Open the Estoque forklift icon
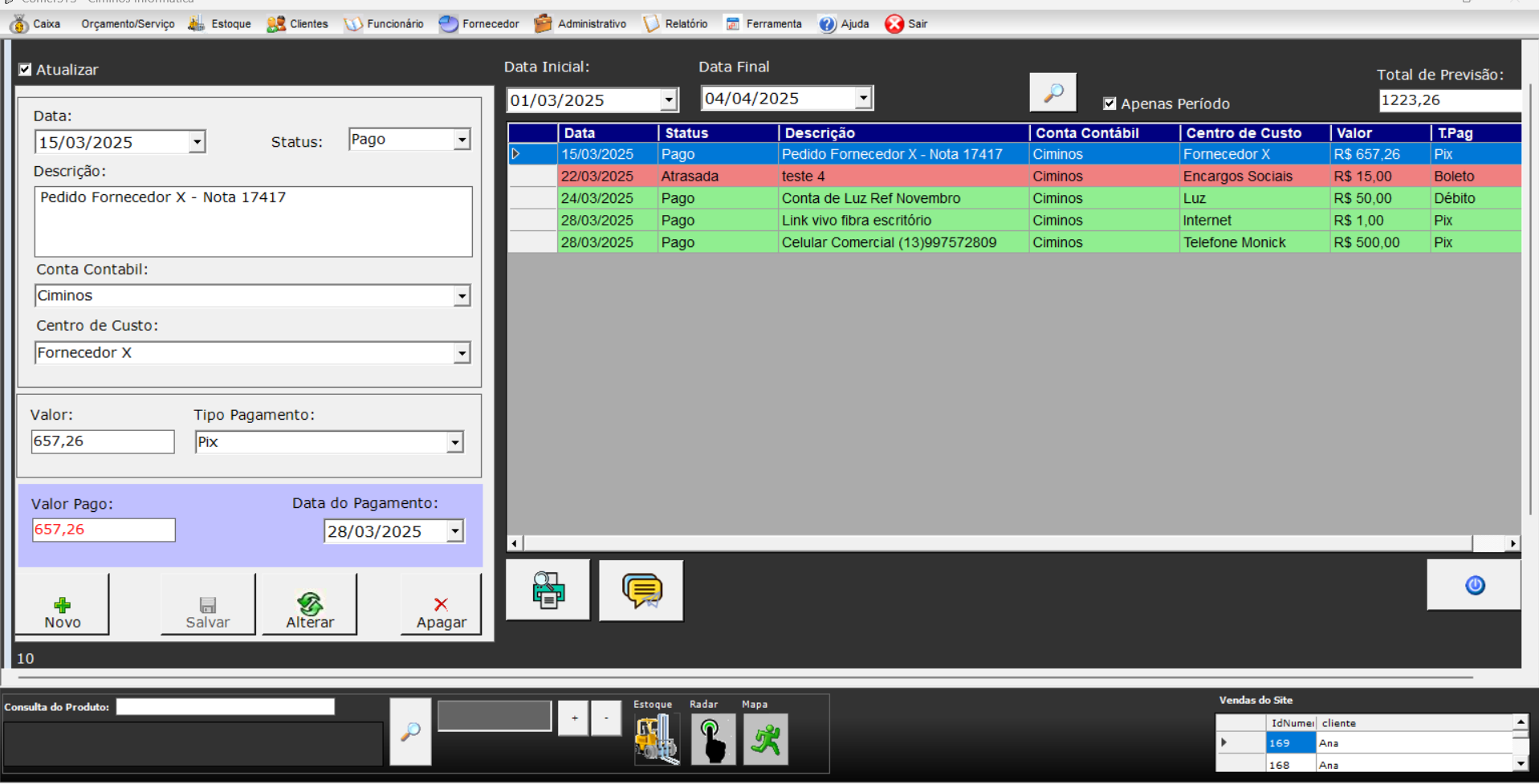The image size is (1539, 784). 656,739
